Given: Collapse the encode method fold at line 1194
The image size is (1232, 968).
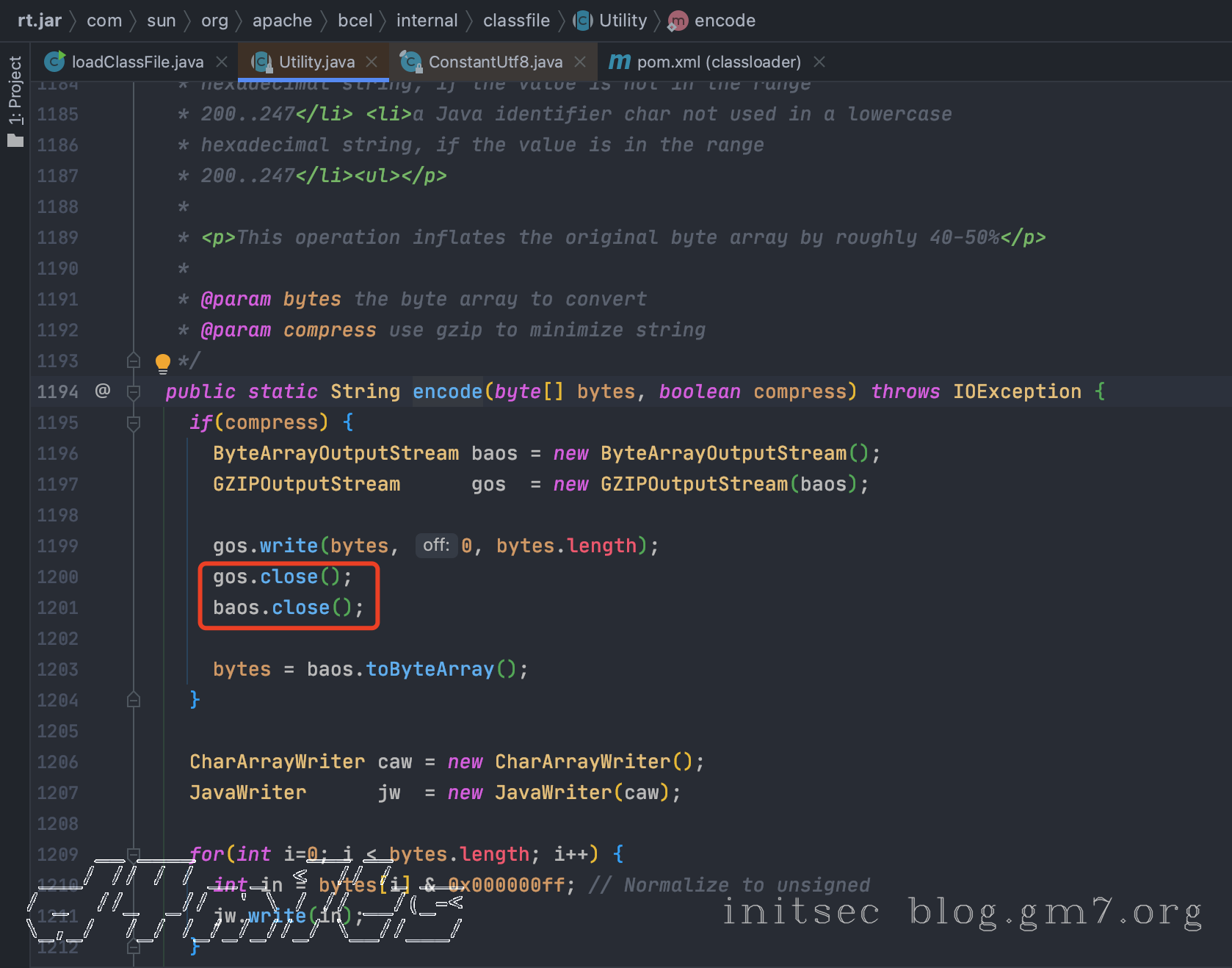Looking at the screenshot, I should (134, 392).
